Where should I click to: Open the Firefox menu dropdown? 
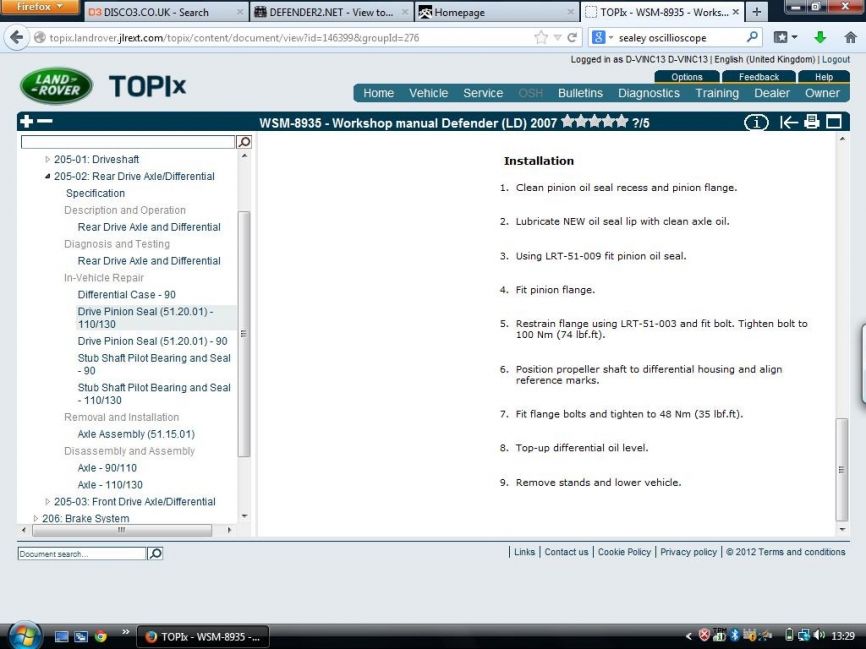coord(39,7)
